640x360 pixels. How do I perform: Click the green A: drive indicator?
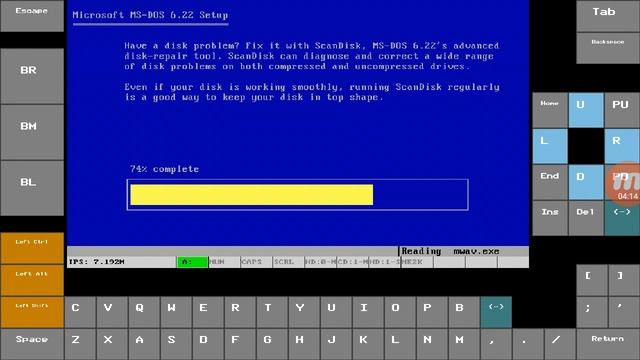192,262
